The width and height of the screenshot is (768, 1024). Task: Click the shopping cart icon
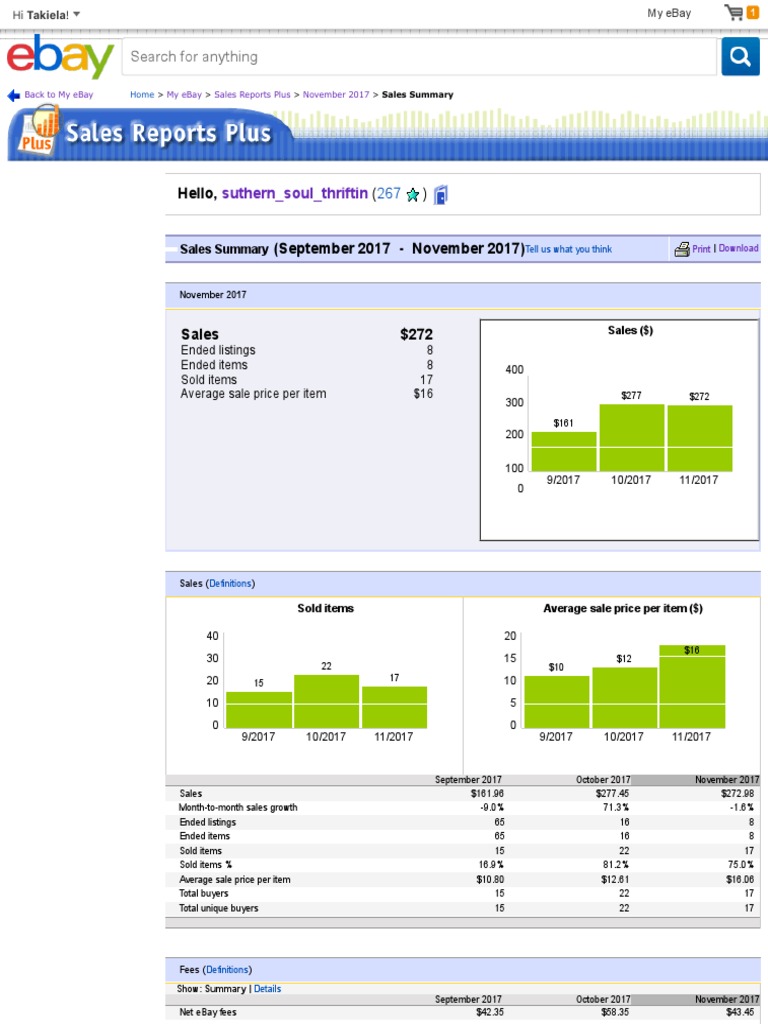[x=735, y=13]
